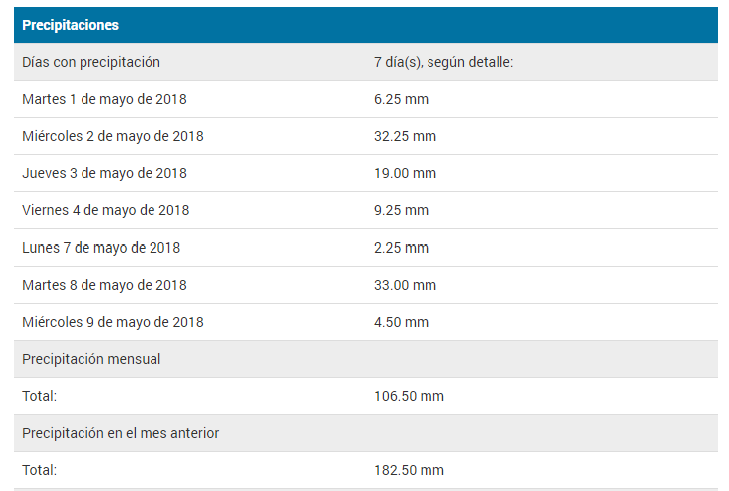The width and height of the screenshot is (729, 491).
Task: Select the 'Miércoles 9 de mayo de 2018' cell
Action: click(x=113, y=322)
